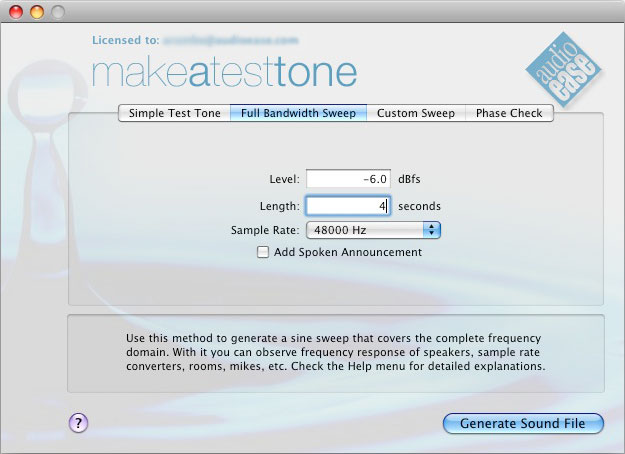
Task: Click the sine sweep description text
Action: 335,352
